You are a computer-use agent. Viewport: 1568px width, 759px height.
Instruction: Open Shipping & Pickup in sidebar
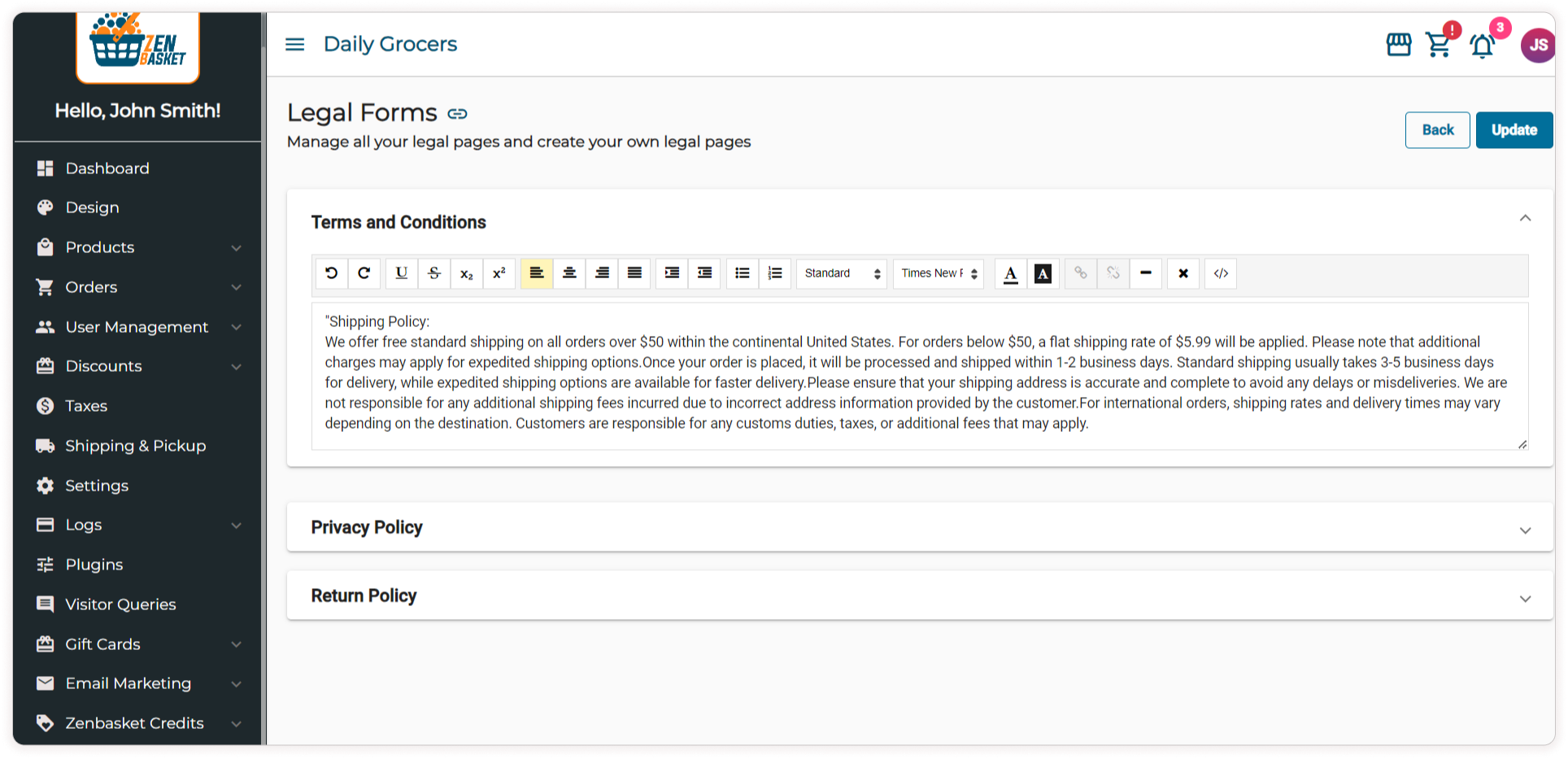[x=135, y=446]
